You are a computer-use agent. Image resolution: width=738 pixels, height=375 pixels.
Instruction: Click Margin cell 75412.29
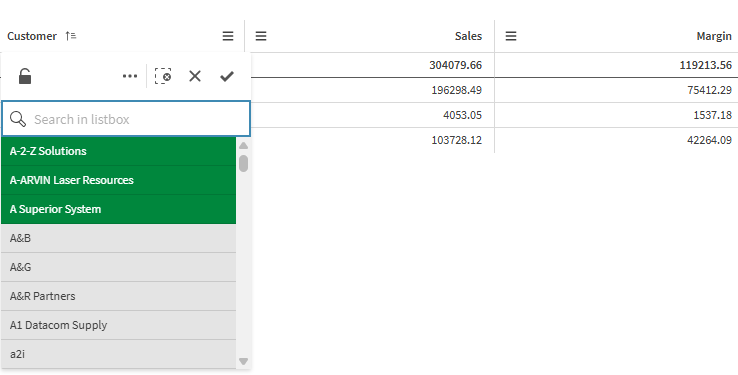tap(709, 90)
